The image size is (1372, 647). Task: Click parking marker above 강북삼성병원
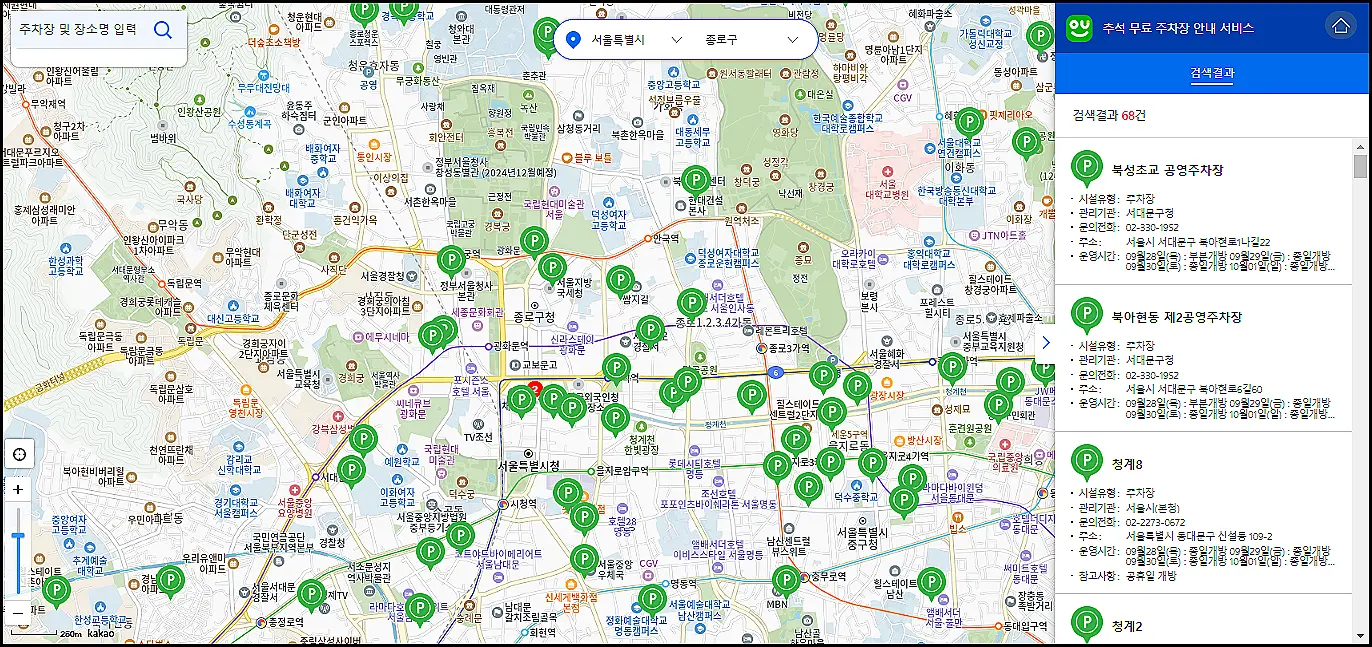point(363,440)
